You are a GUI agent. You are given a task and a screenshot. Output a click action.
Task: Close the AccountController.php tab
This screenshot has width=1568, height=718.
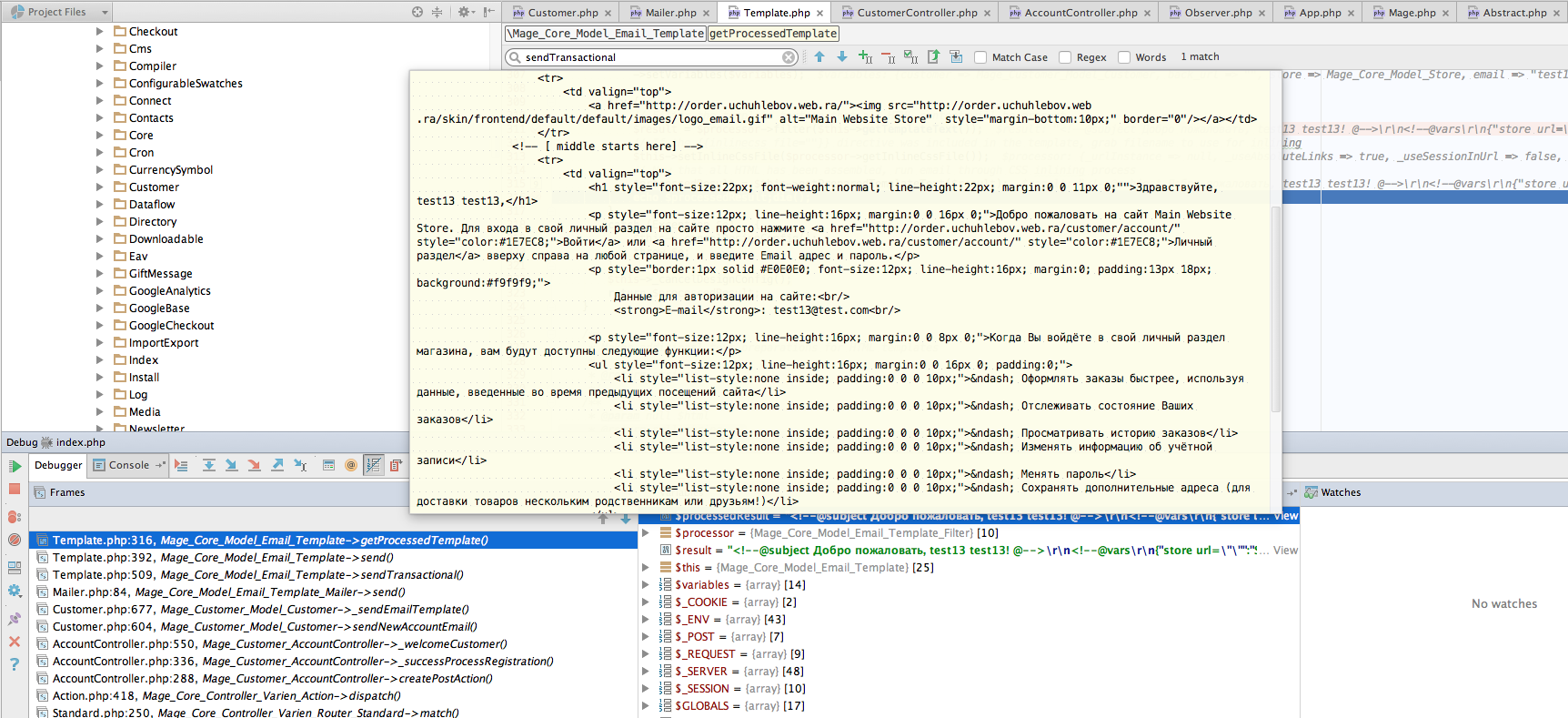click(x=1147, y=13)
